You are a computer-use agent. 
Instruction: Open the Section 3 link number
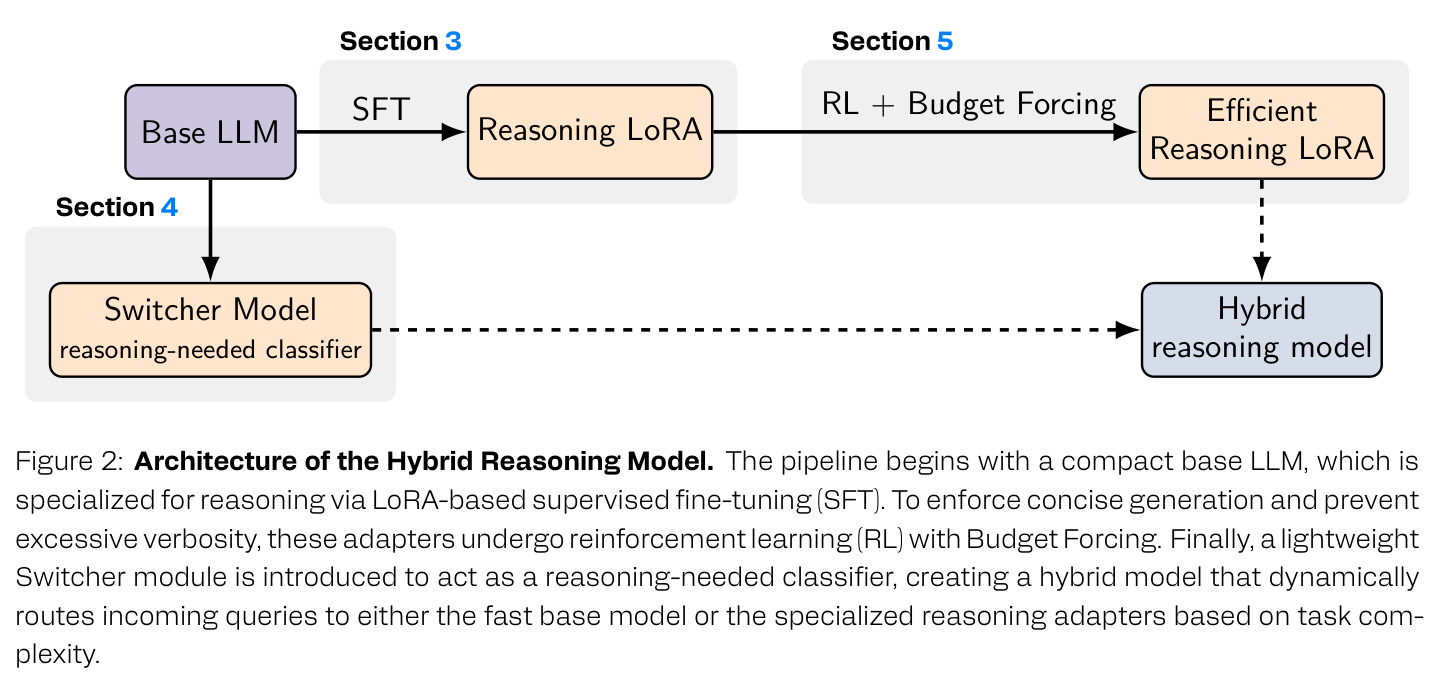click(453, 42)
